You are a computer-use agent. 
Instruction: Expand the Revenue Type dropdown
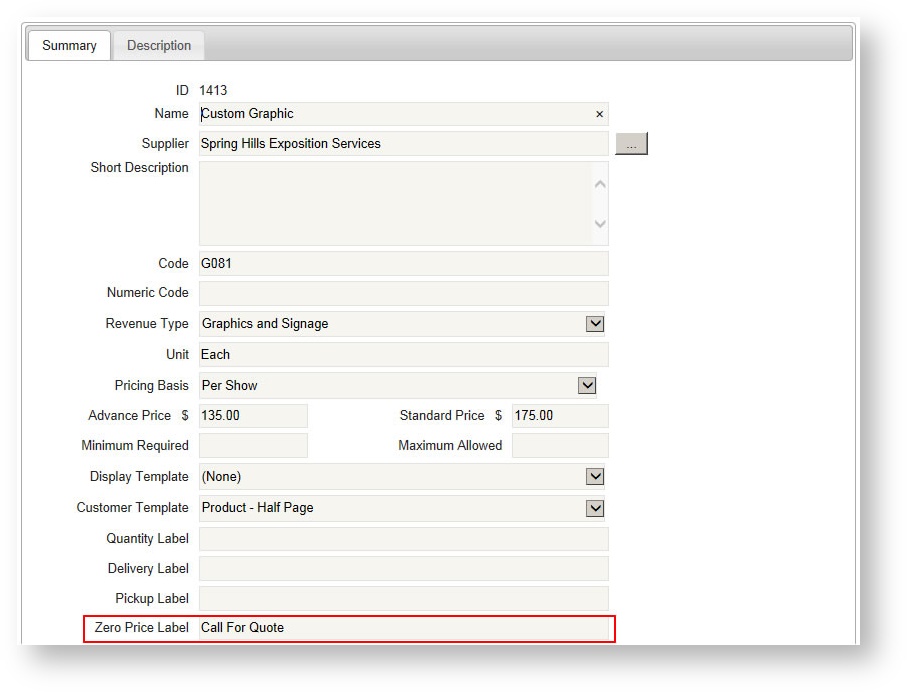[x=595, y=324]
